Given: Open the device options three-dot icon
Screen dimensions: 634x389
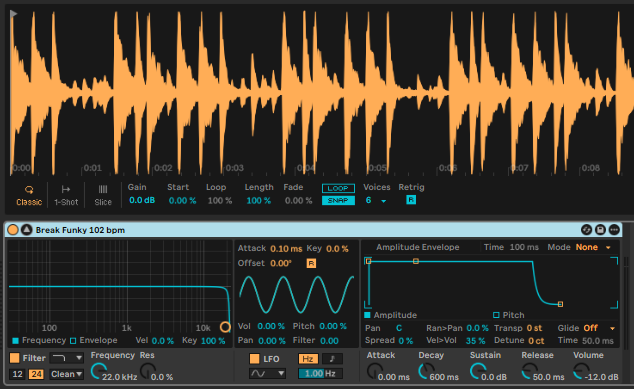Looking at the screenshot, I should click(x=614, y=230).
